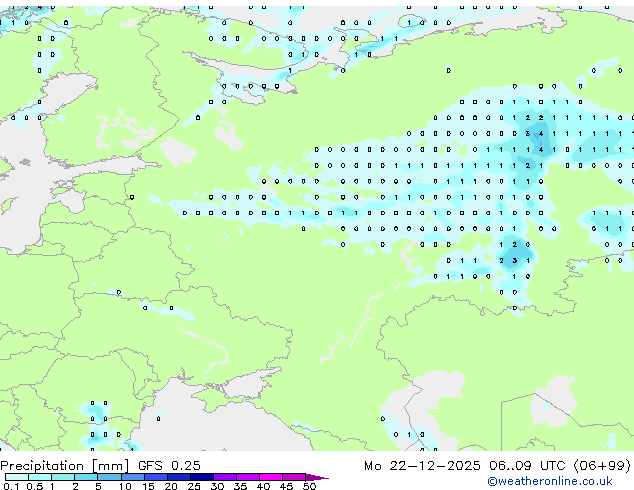634x490 pixels.
Task: Click the legend scale label '0.5'
Action: pyautogui.click(x=35, y=486)
